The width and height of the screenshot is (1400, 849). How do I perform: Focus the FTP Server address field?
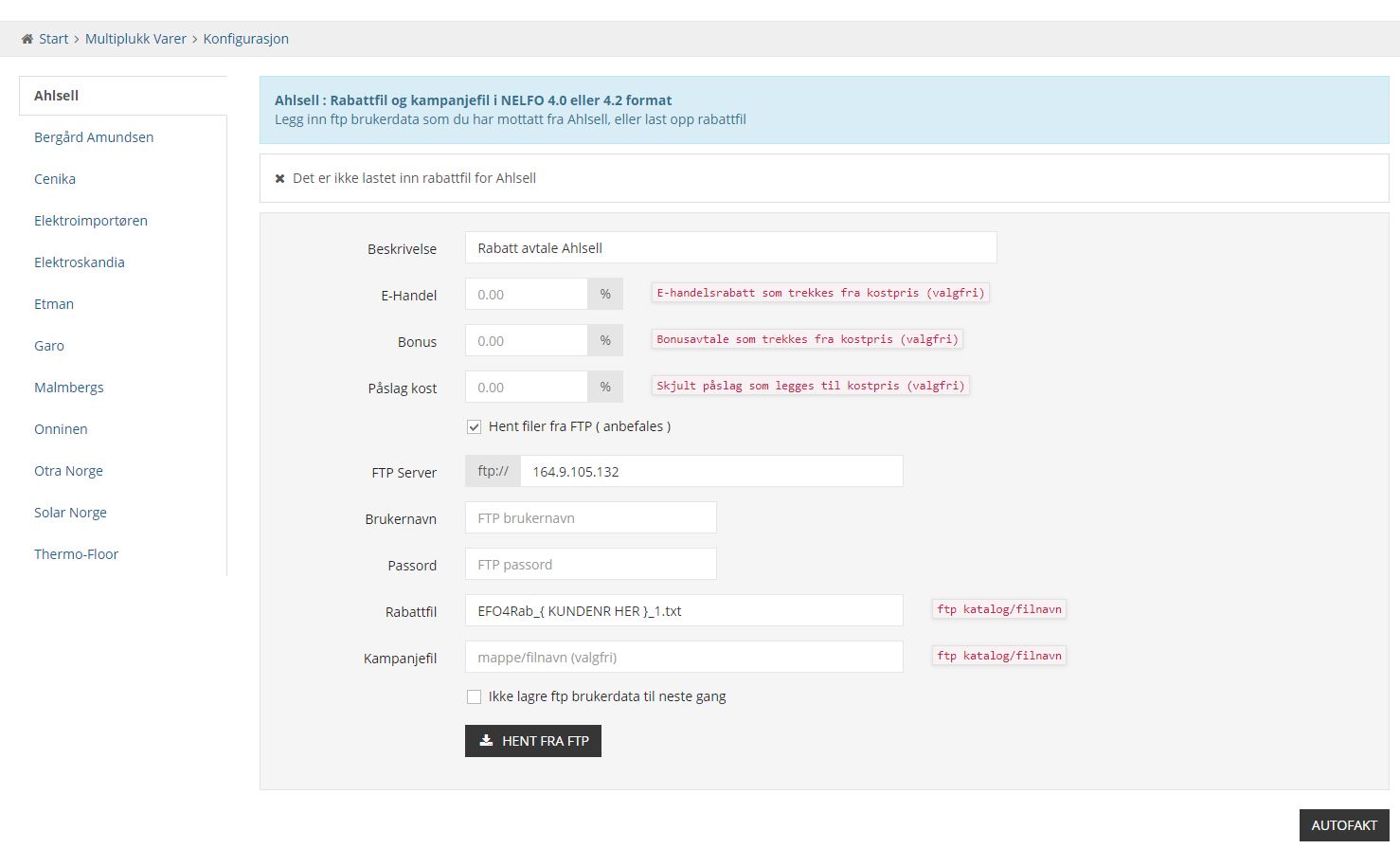(711, 472)
